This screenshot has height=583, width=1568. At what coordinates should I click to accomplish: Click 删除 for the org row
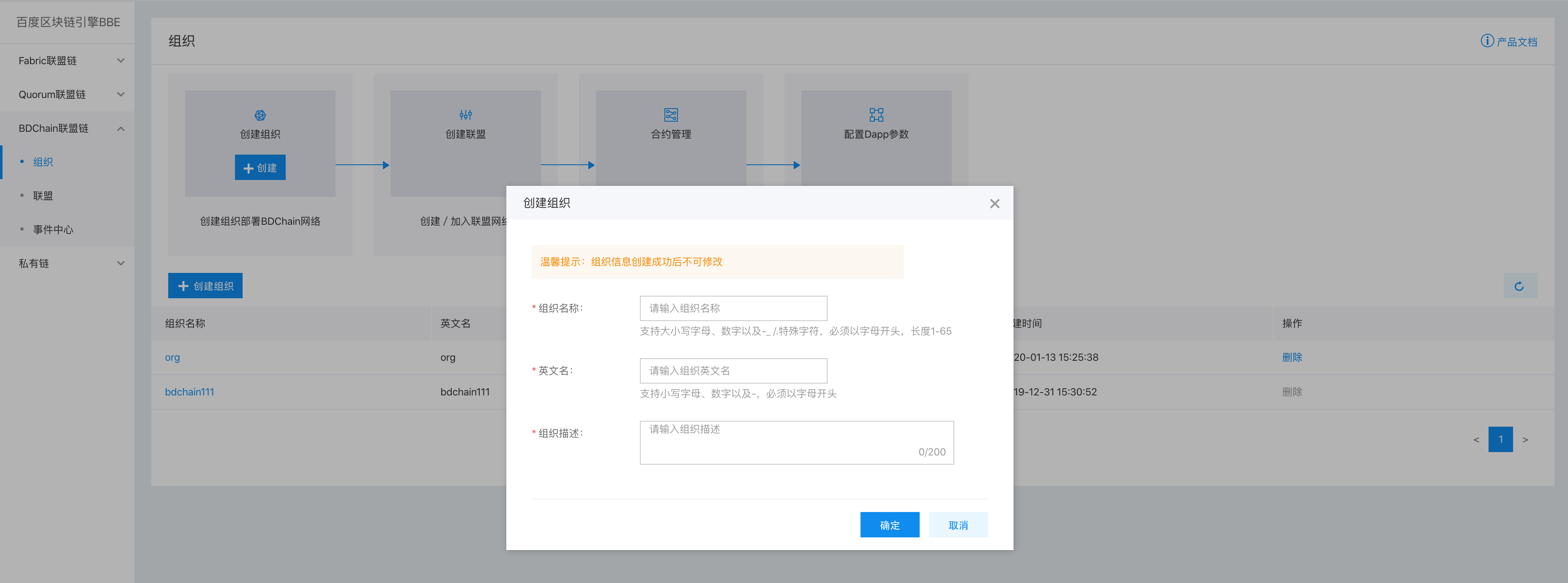click(x=1292, y=357)
